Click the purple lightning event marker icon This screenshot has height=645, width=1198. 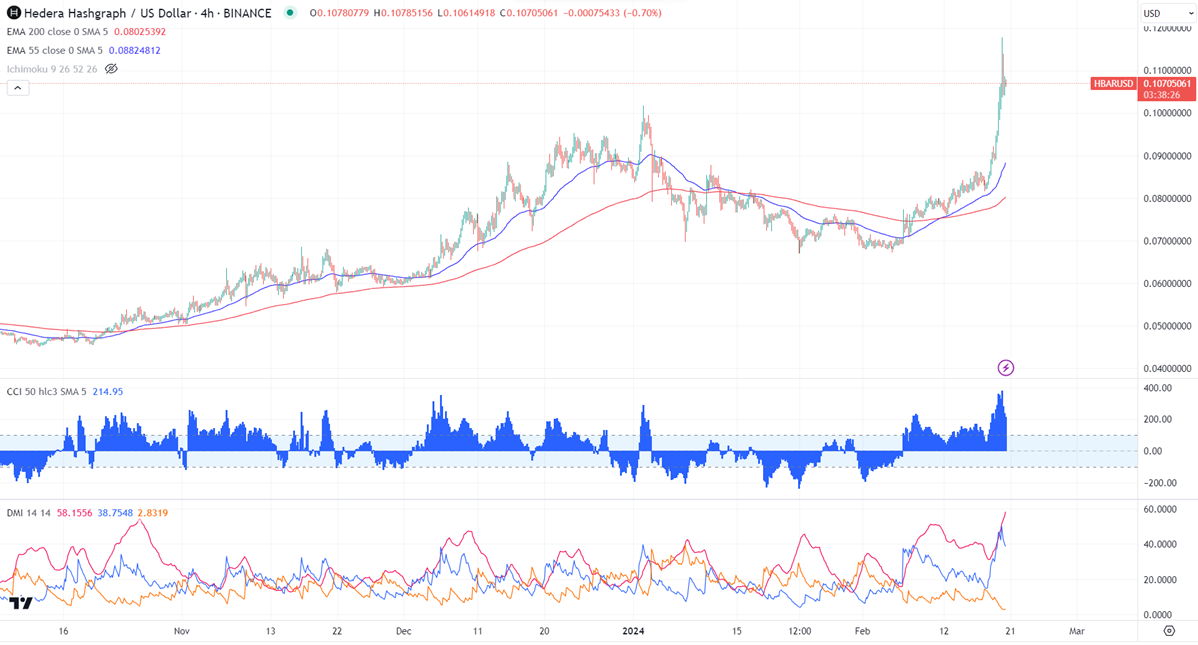click(x=1006, y=368)
